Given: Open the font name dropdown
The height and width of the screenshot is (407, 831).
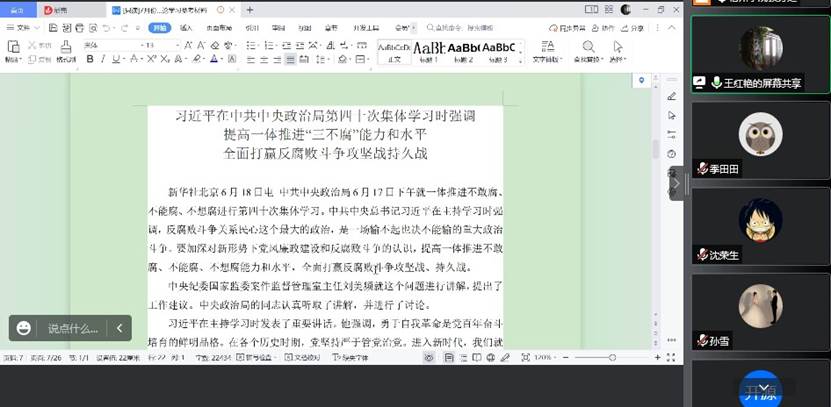Looking at the screenshot, I should click(109, 45).
